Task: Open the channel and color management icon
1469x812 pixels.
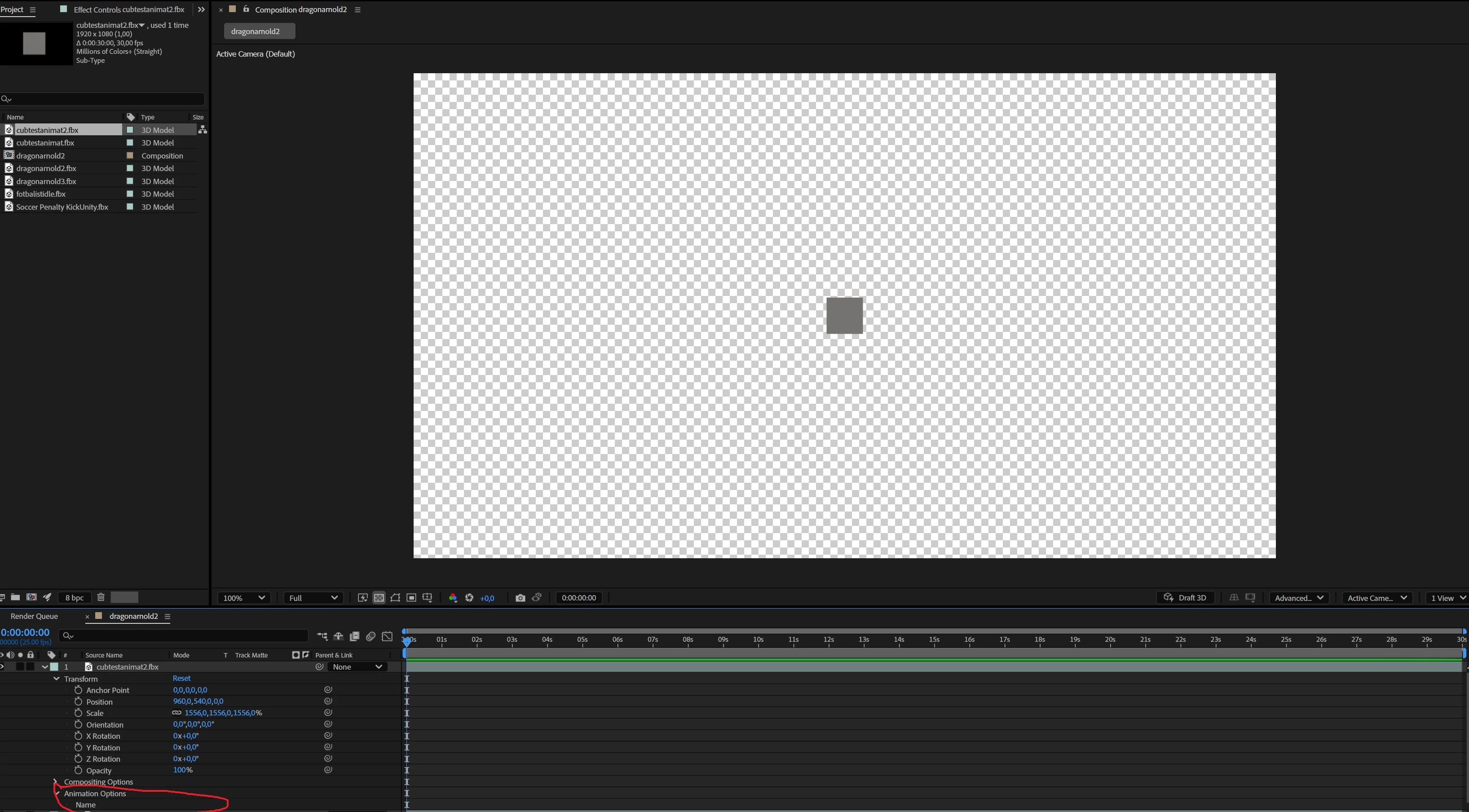Action: tap(453, 598)
